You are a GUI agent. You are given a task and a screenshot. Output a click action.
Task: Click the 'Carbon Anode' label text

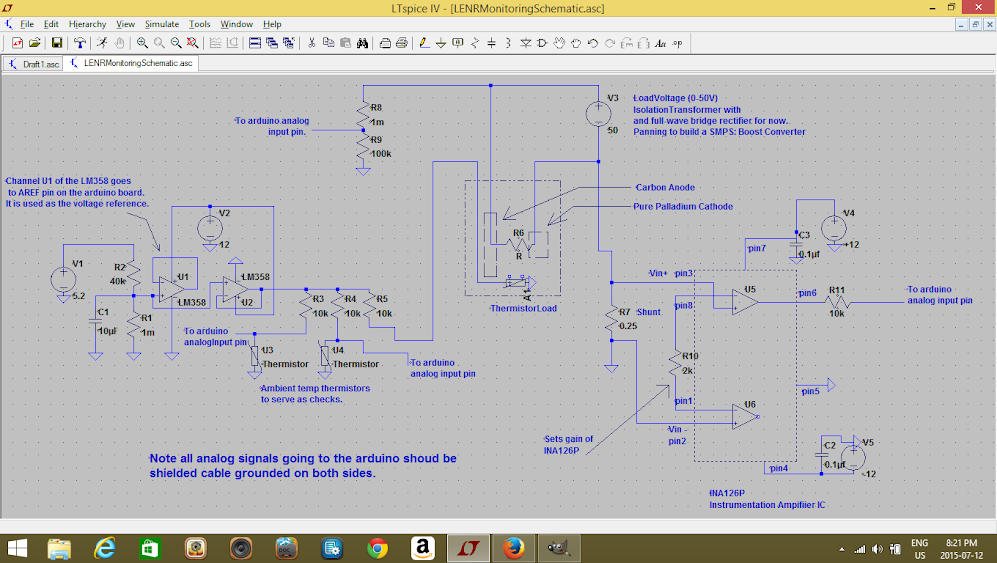point(665,187)
